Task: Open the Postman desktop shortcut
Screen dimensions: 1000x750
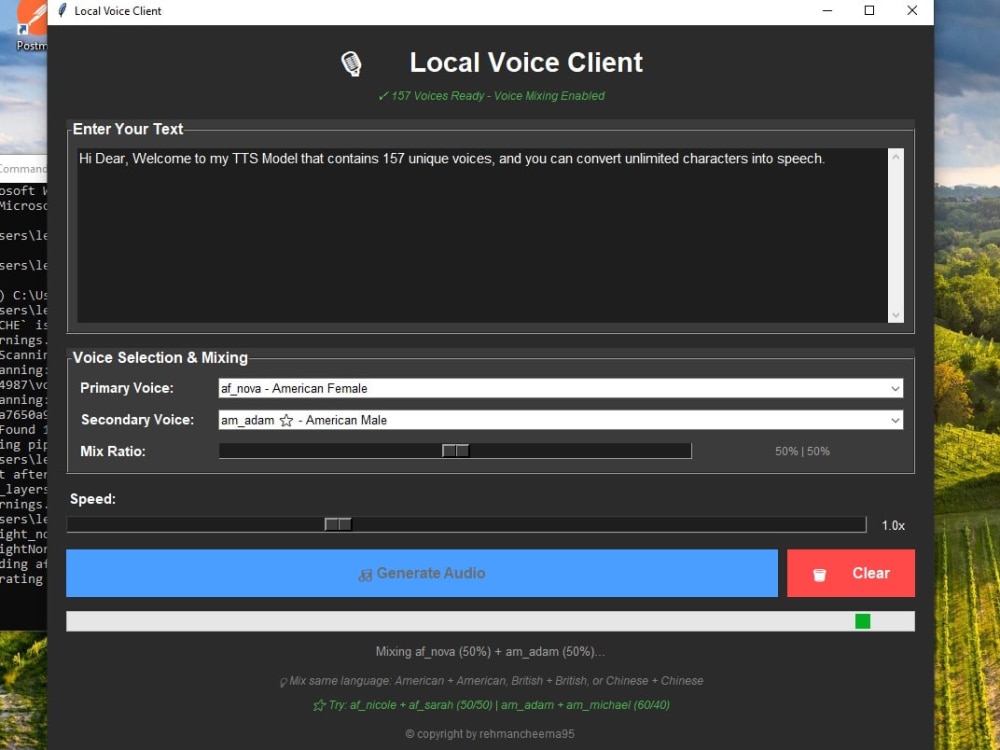Action: point(30,26)
